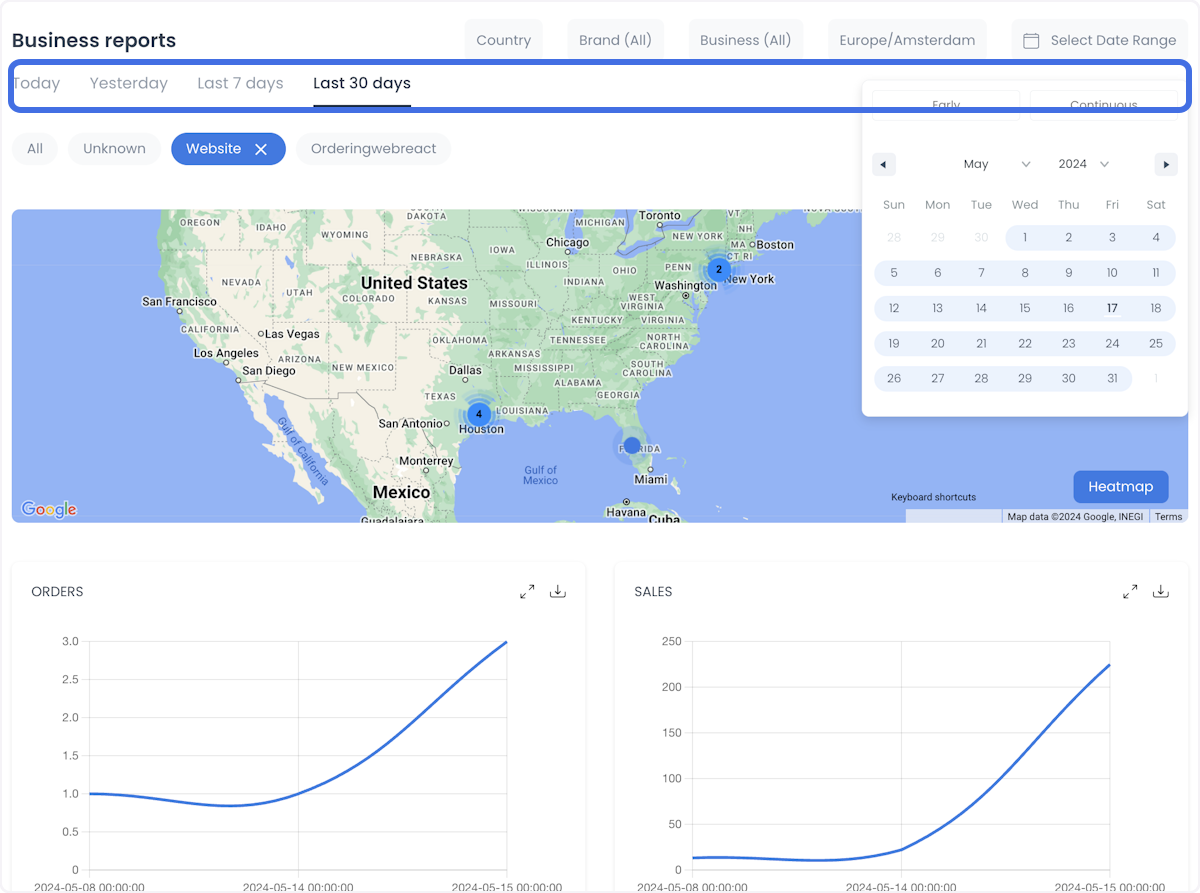Switch to the Last 7 days tab
This screenshot has width=1200, height=893.
click(240, 83)
